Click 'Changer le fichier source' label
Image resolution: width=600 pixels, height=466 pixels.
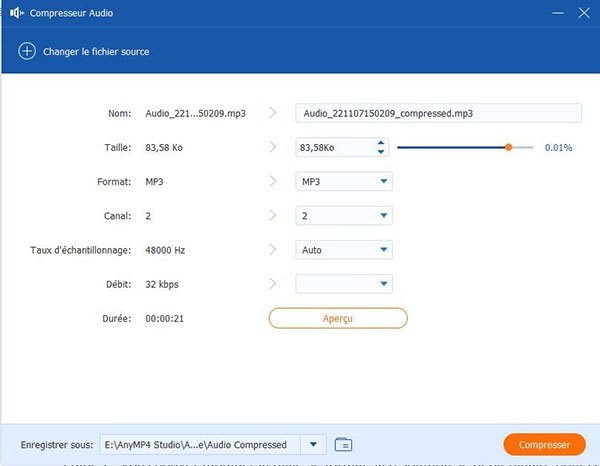(96, 52)
